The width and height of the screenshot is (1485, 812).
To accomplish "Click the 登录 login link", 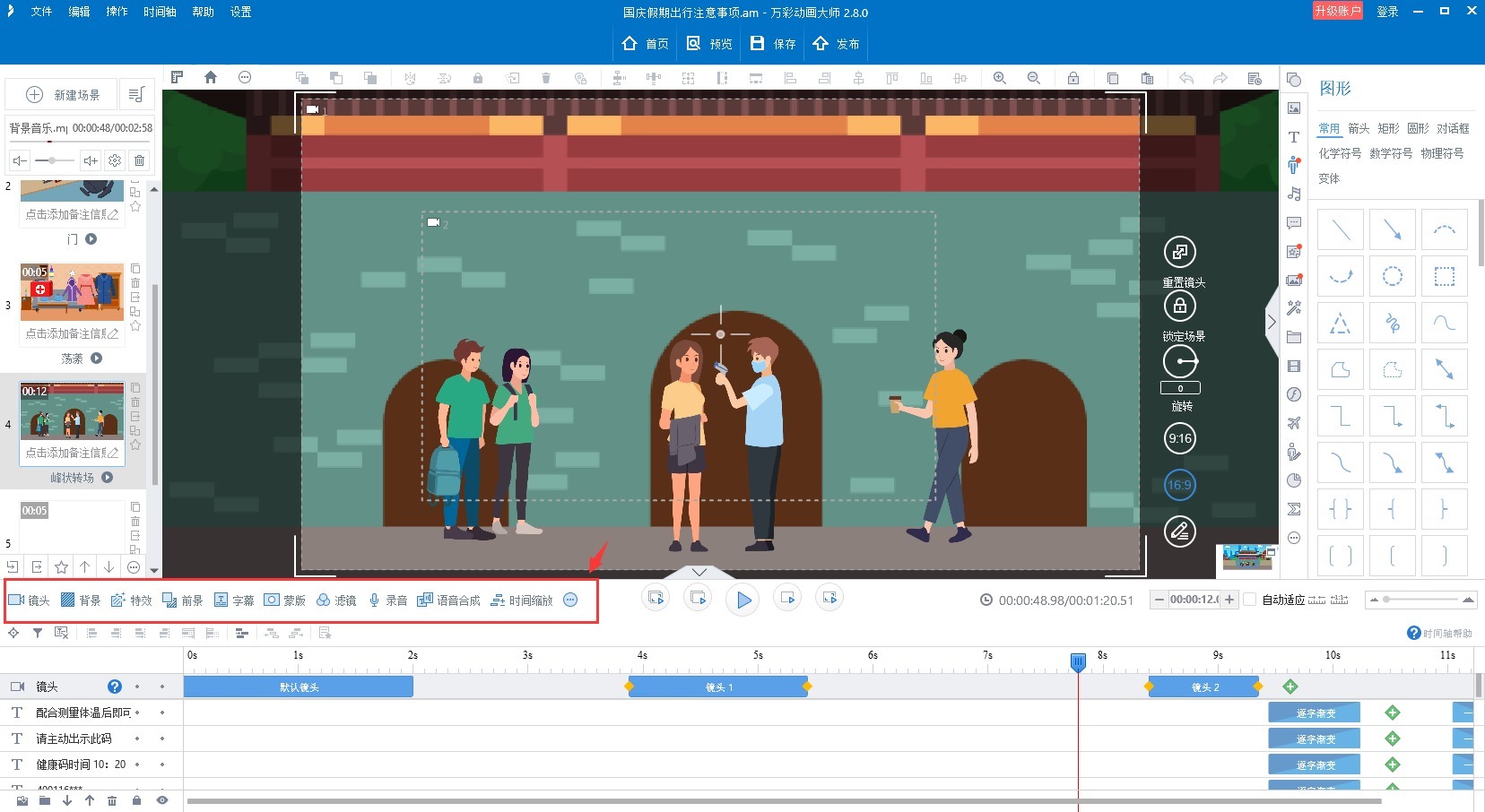I will [1387, 12].
